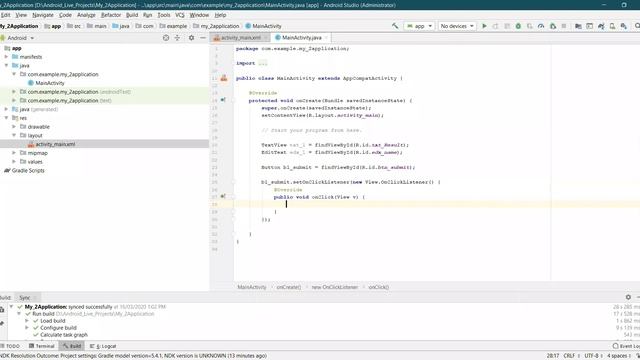Click Sync Project with Gradle Files icon

pos(601,26)
